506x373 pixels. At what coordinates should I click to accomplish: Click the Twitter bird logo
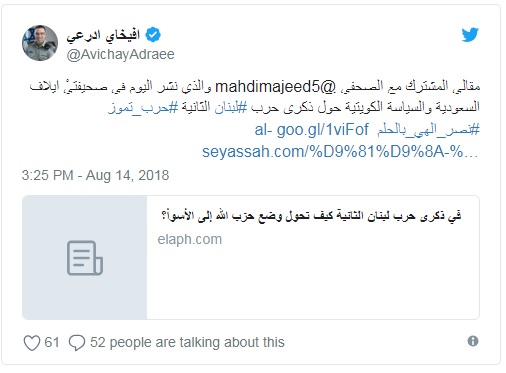point(470,34)
